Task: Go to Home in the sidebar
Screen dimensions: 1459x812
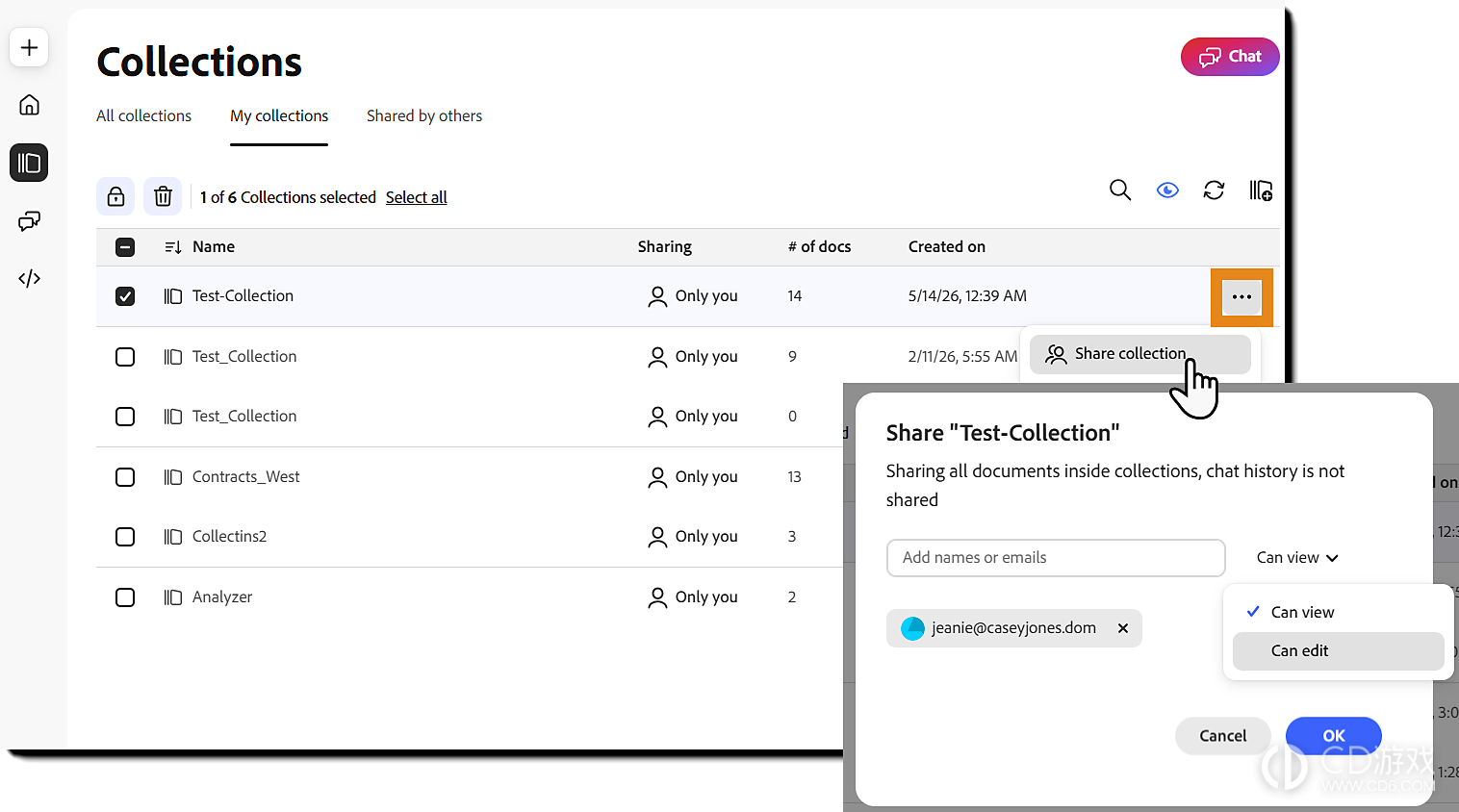Action: click(29, 105)
